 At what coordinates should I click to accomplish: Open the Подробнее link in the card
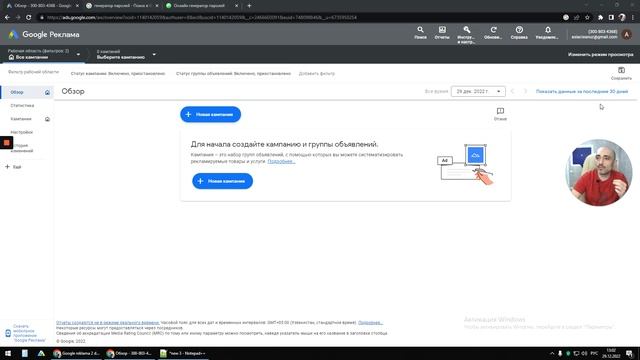click(x=281, y=162)
